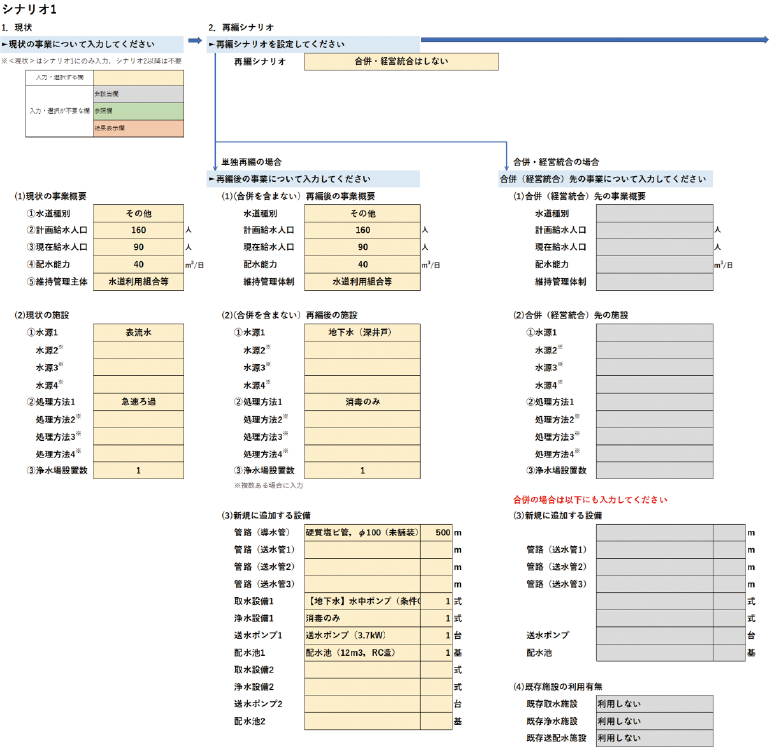Open 取水設備1 cell with 水中ポンプ
Viewport: 770px width, 756px height.
pyautogui.click(x=362, y=601)
